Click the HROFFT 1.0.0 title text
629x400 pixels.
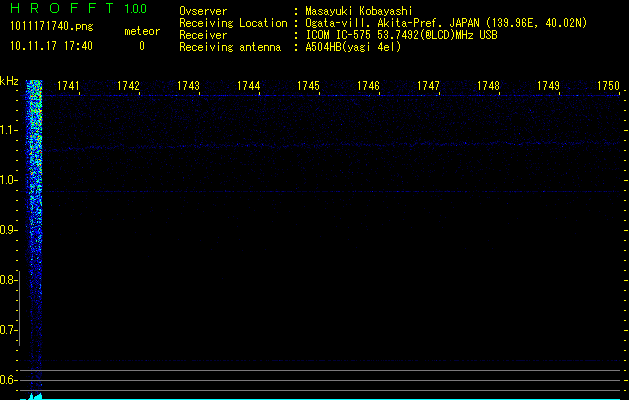click(78, 8)
